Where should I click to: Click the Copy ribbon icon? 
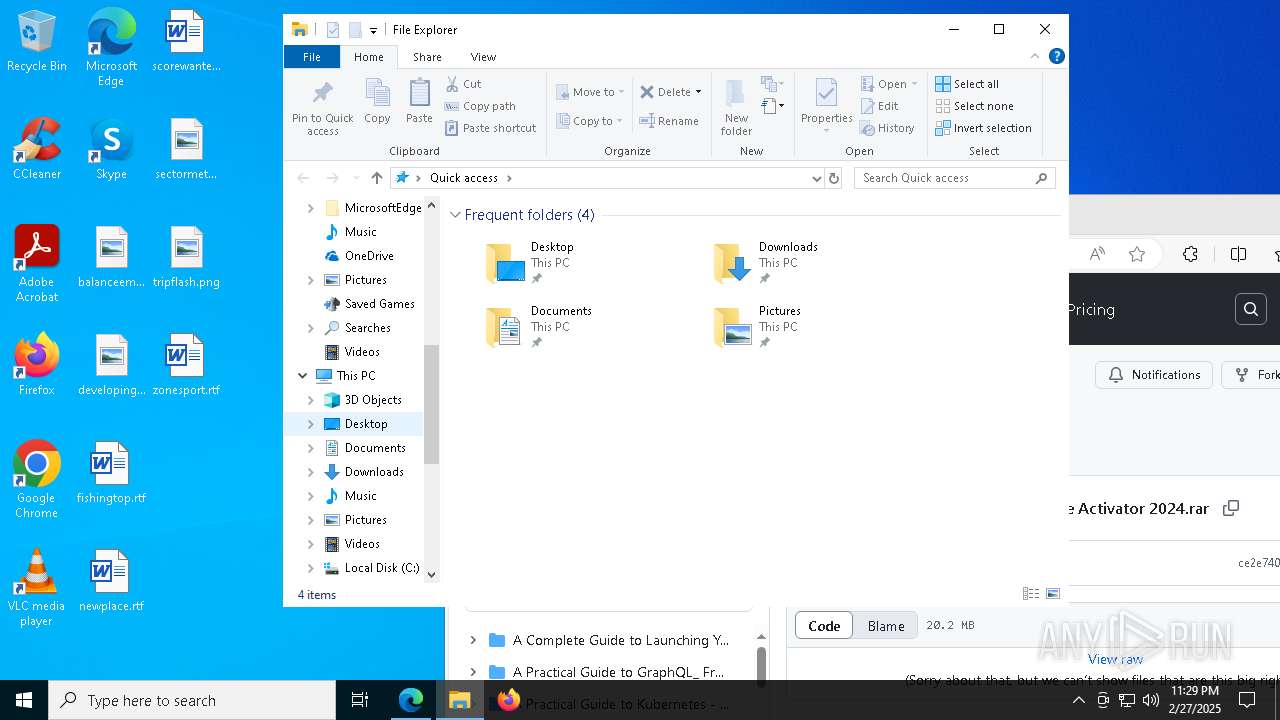pos(377,102)
